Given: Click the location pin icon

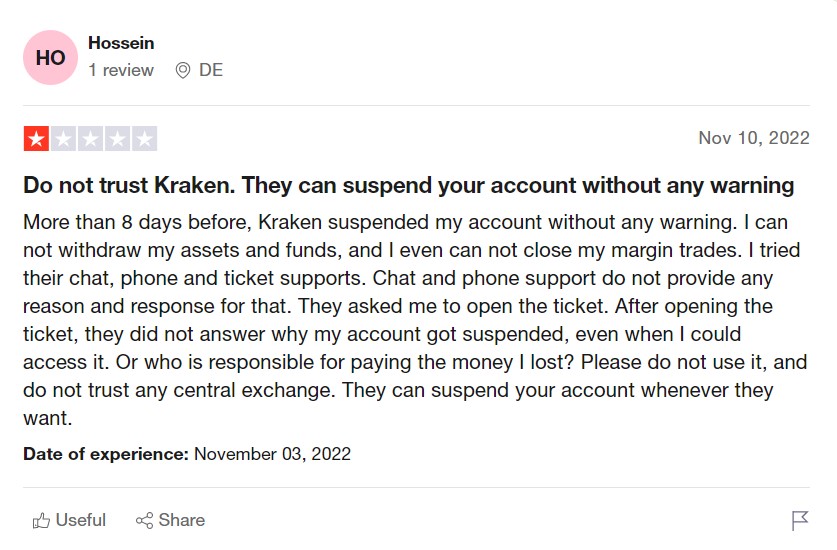Looking at the screenshot, I should 183,70.
